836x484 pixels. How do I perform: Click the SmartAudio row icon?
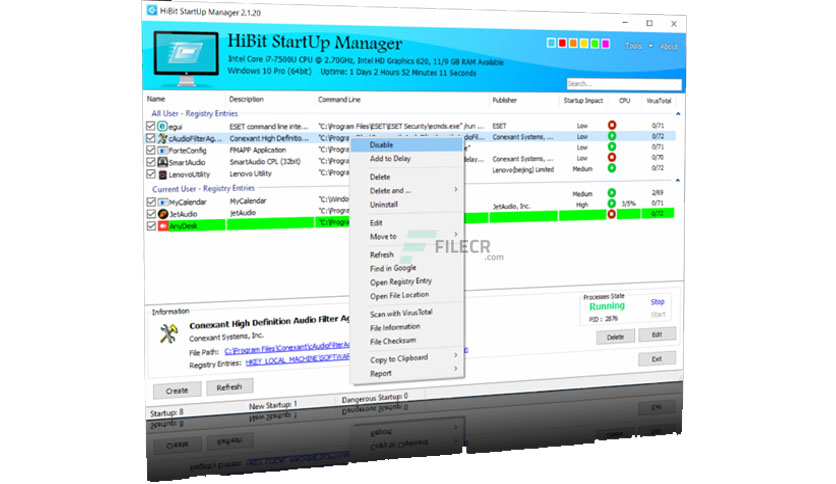click(163, 162)
